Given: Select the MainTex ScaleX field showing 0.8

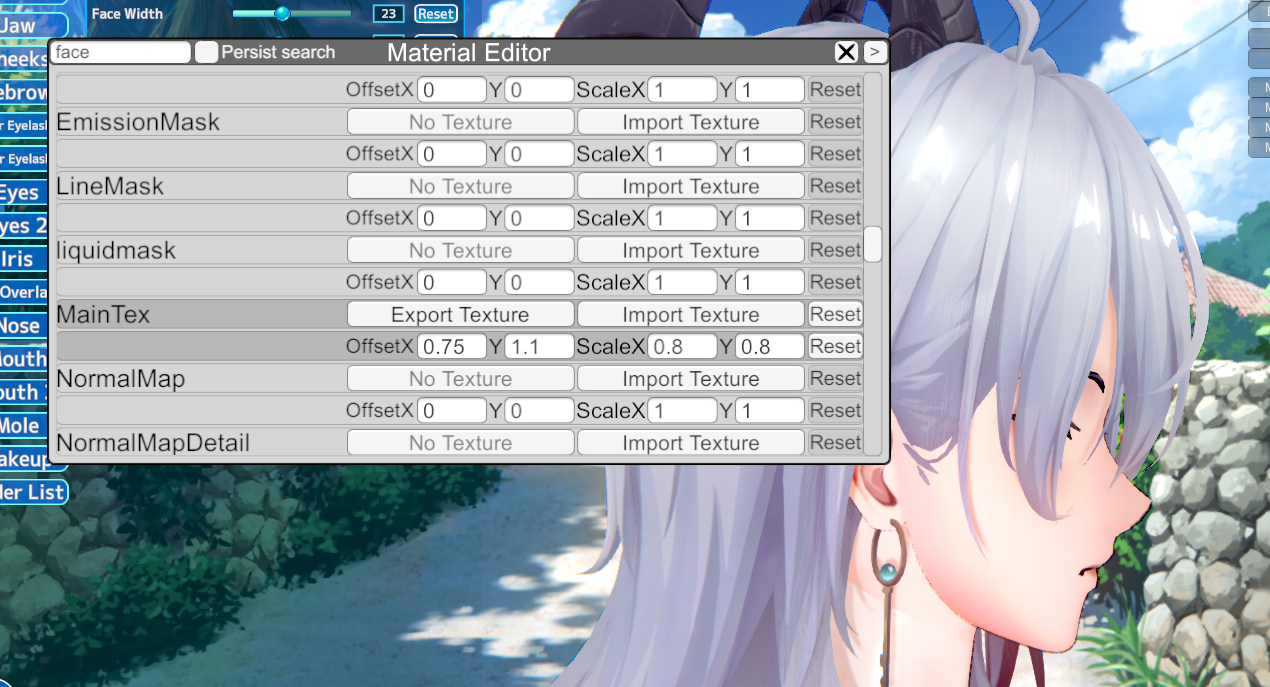Looking at the screenshot, I should (682, 347).
